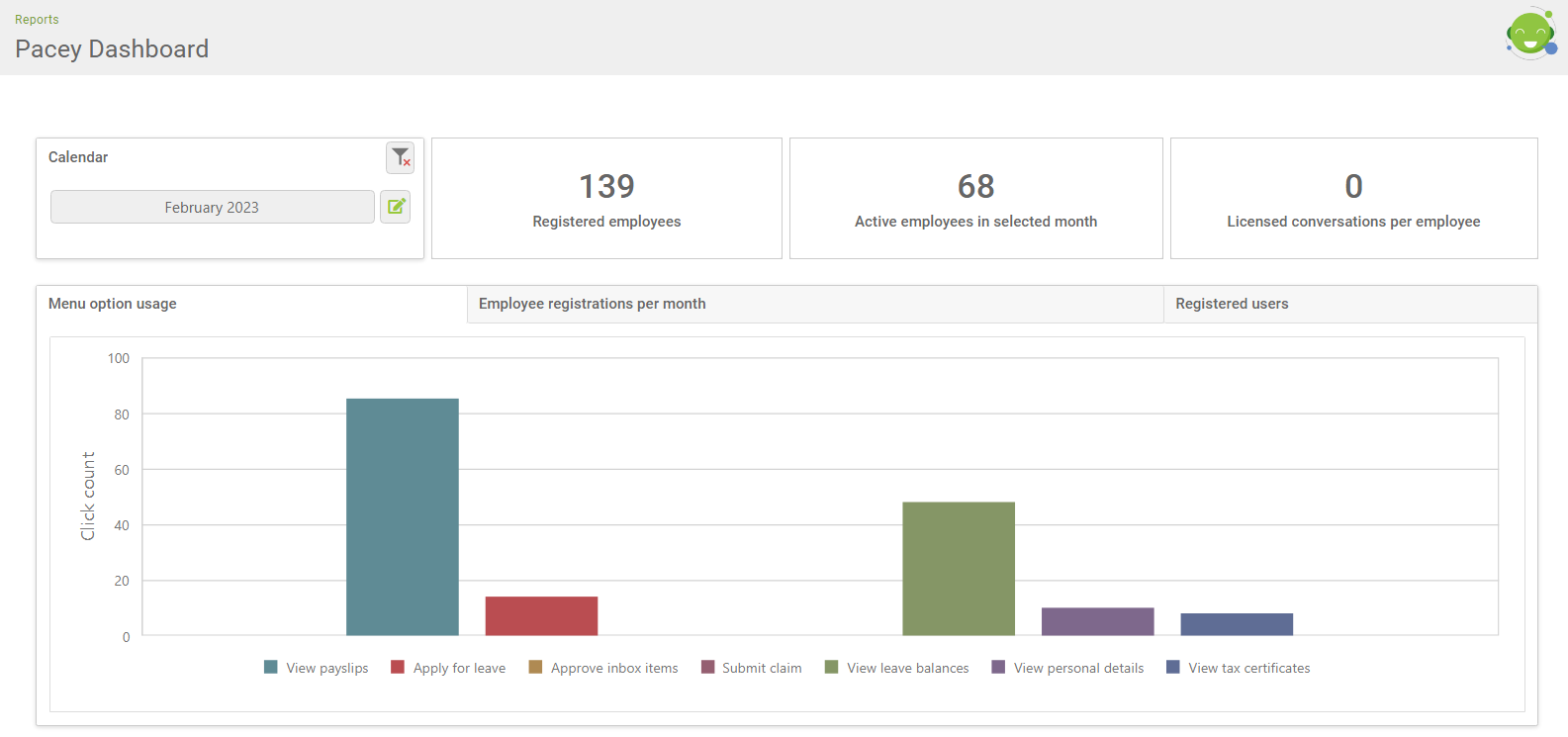This screenshot has height=737, width=1568.
Task: Click the red Apply for leave bar
Action: click(x=541, y=616)
